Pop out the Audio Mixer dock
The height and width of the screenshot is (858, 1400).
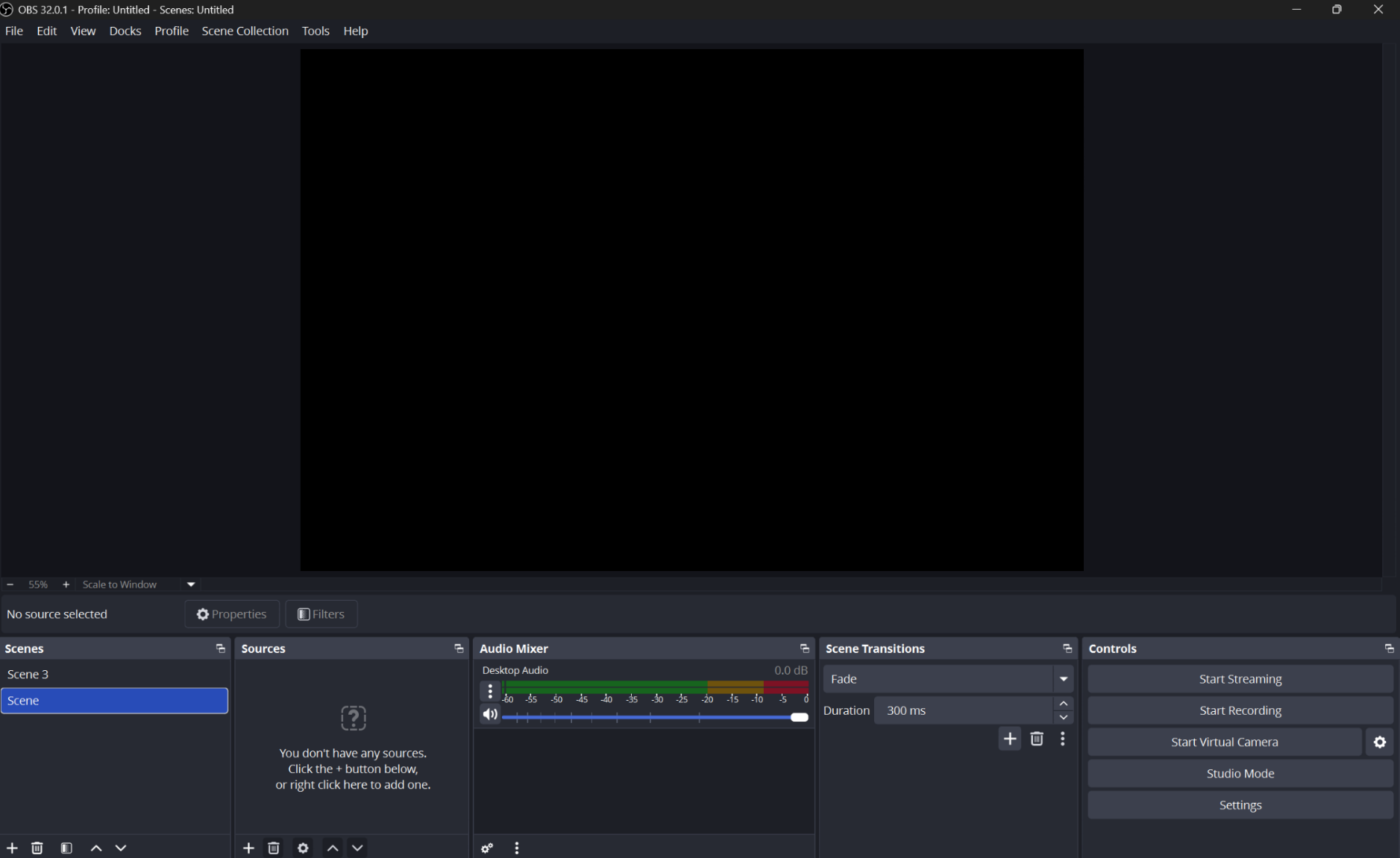point(804,649)
